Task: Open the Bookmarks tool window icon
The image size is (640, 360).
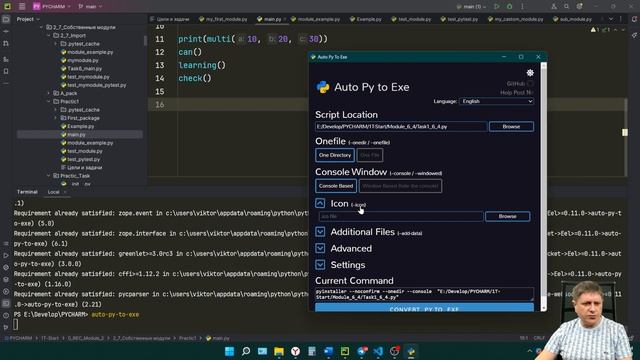Action: (6, 71)
